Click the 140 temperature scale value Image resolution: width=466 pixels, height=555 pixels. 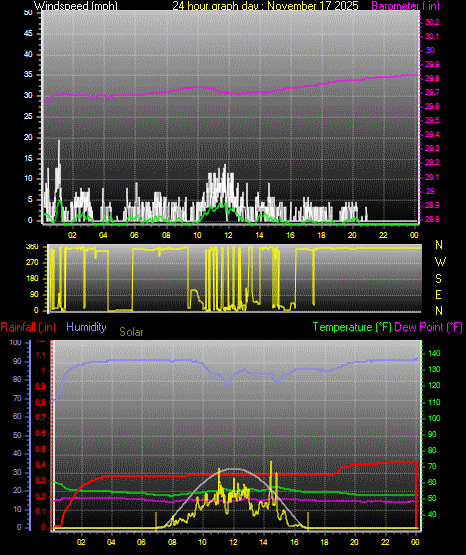coord(434,353)
